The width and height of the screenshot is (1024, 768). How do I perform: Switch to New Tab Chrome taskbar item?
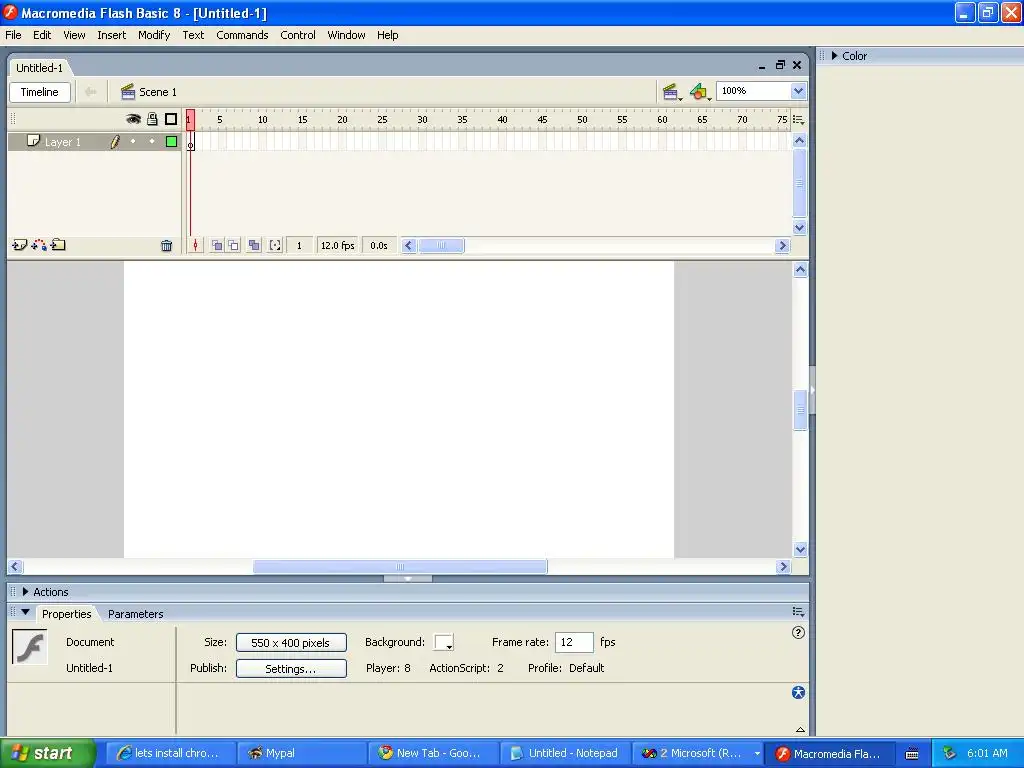(434, 753)
